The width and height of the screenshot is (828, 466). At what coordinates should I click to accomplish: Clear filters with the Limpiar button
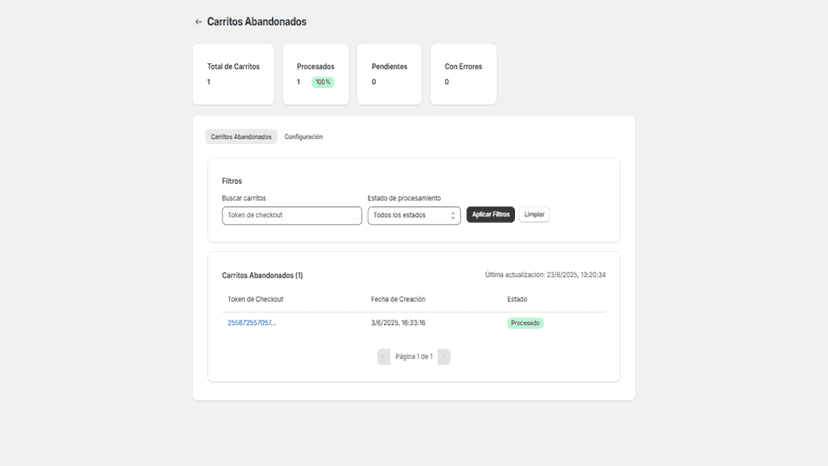(x=534, y=215)
